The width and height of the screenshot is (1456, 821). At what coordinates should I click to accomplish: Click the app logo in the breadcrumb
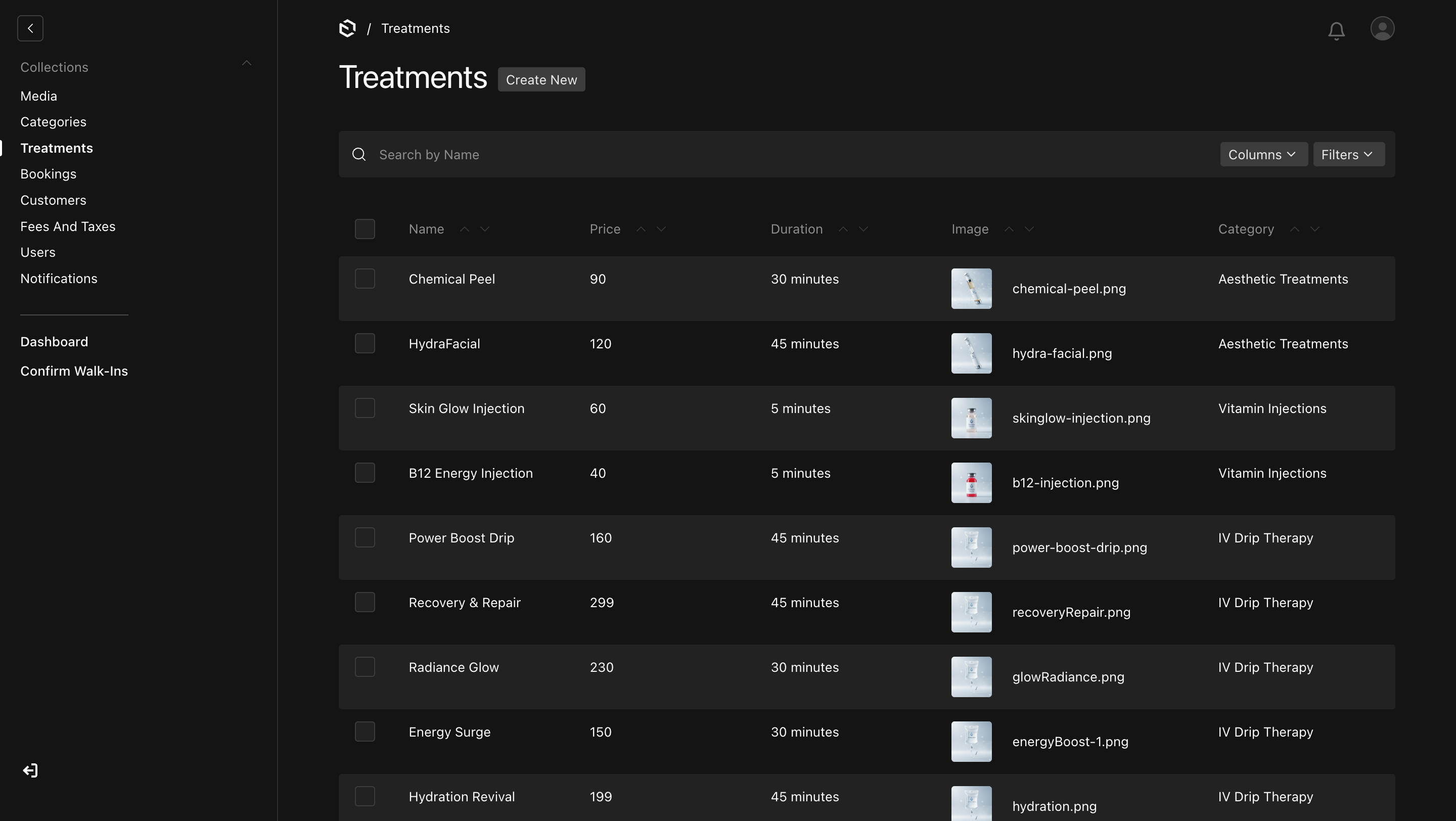click(347, 28)
